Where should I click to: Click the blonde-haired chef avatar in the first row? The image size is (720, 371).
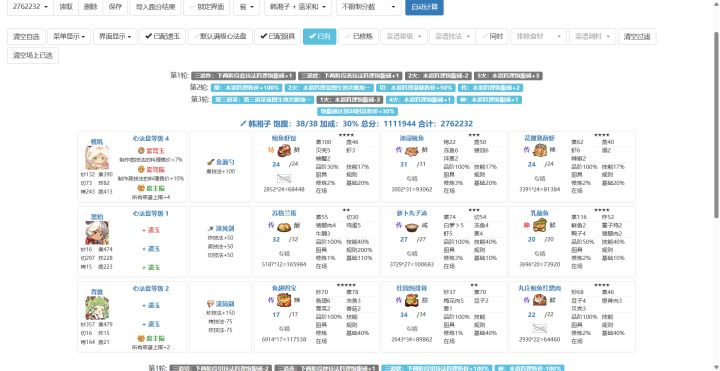coord(97,158)
